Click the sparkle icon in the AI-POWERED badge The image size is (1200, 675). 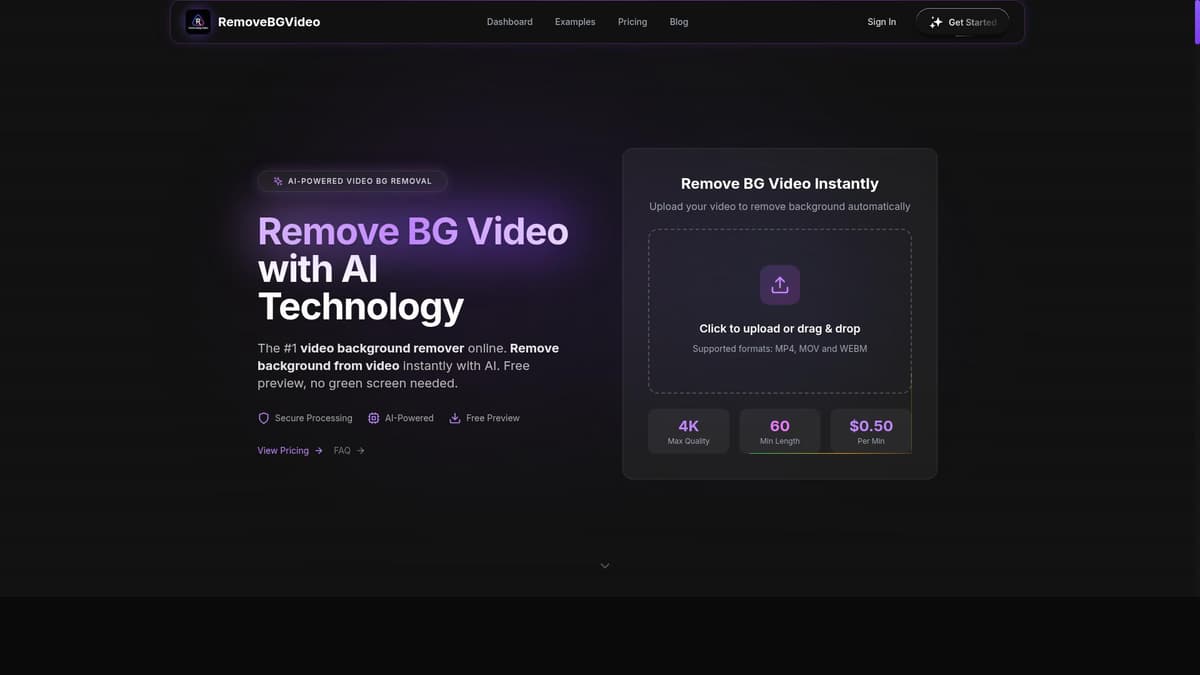[277, 181]
